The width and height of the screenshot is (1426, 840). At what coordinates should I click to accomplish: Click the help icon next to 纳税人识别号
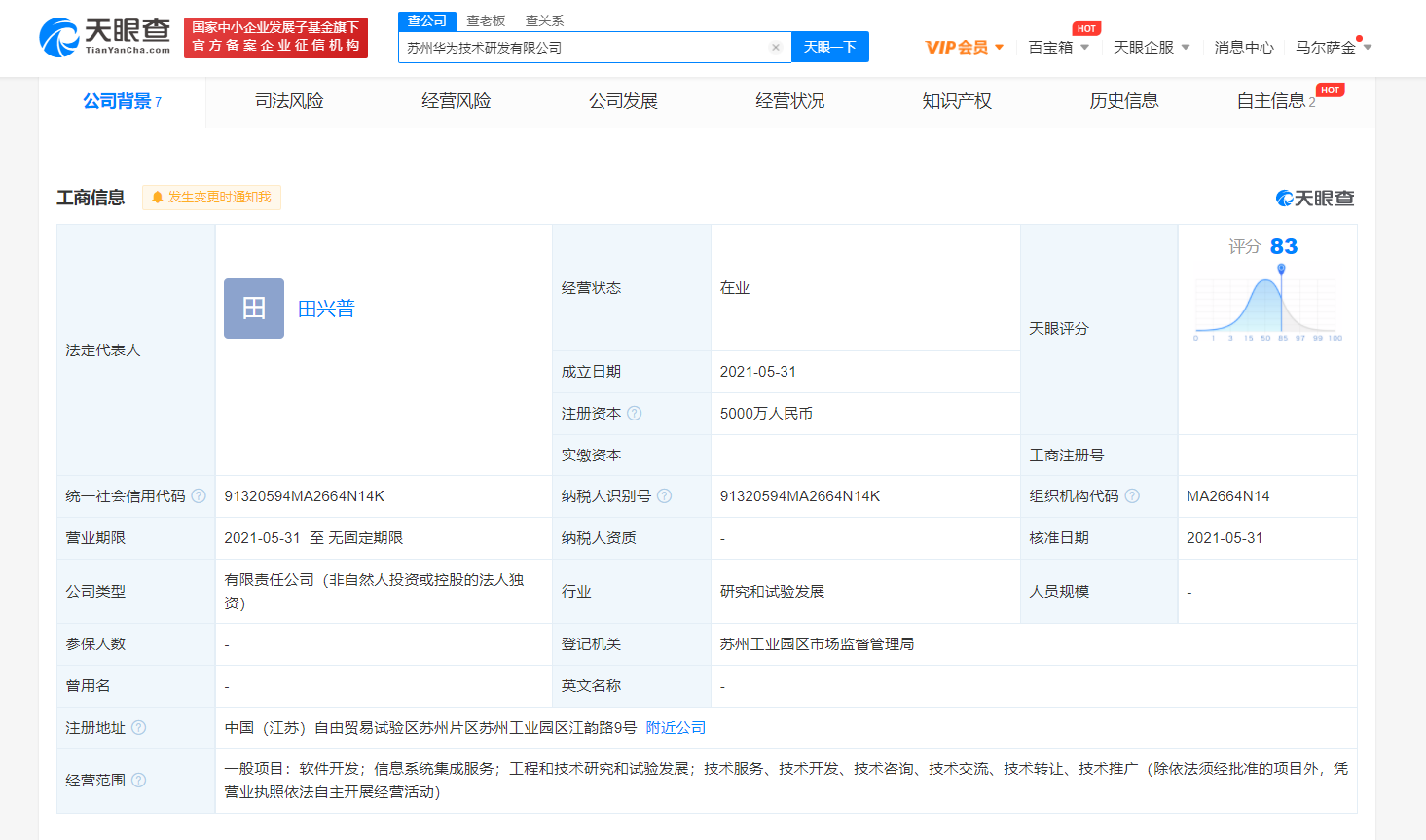665,496
